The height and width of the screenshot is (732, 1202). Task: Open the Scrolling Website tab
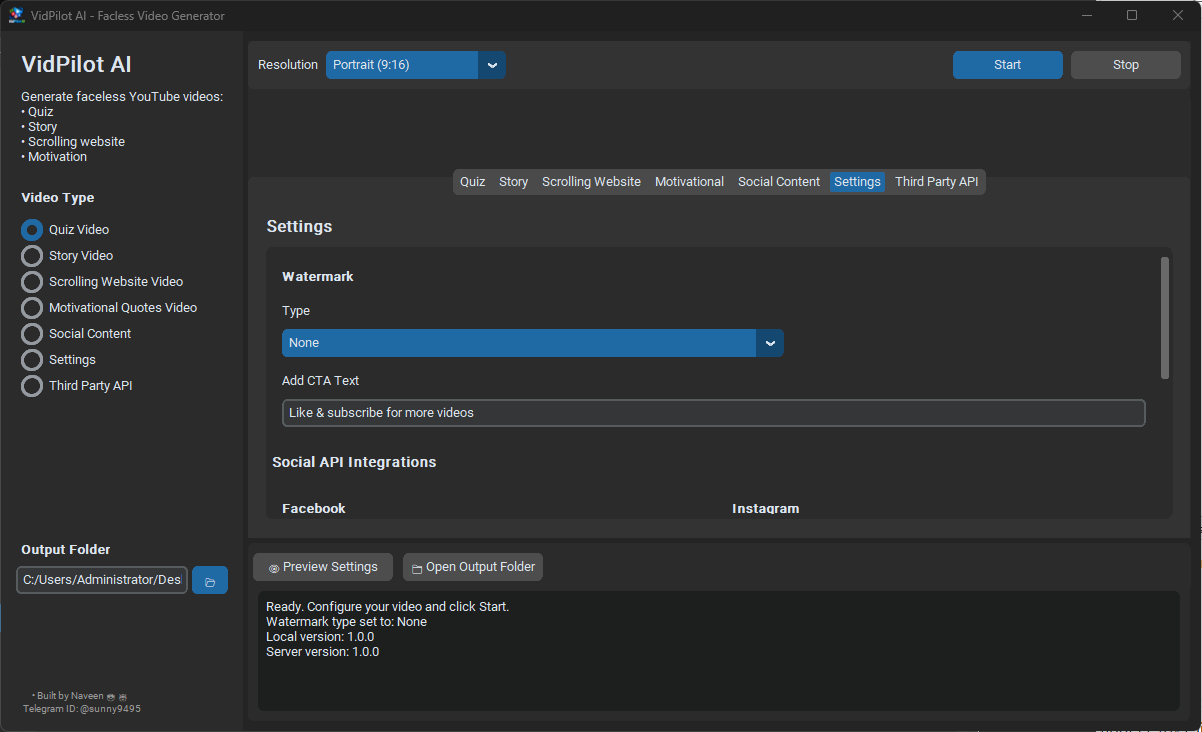coord(591,181)
